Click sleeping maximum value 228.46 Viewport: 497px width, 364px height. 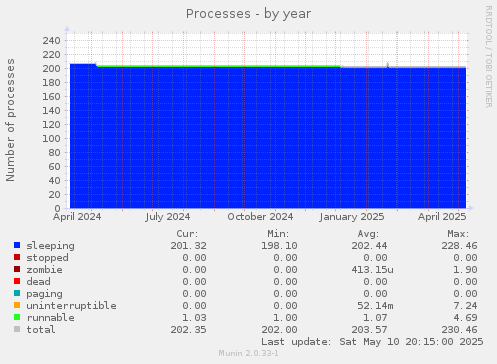[x=460, y=246]
